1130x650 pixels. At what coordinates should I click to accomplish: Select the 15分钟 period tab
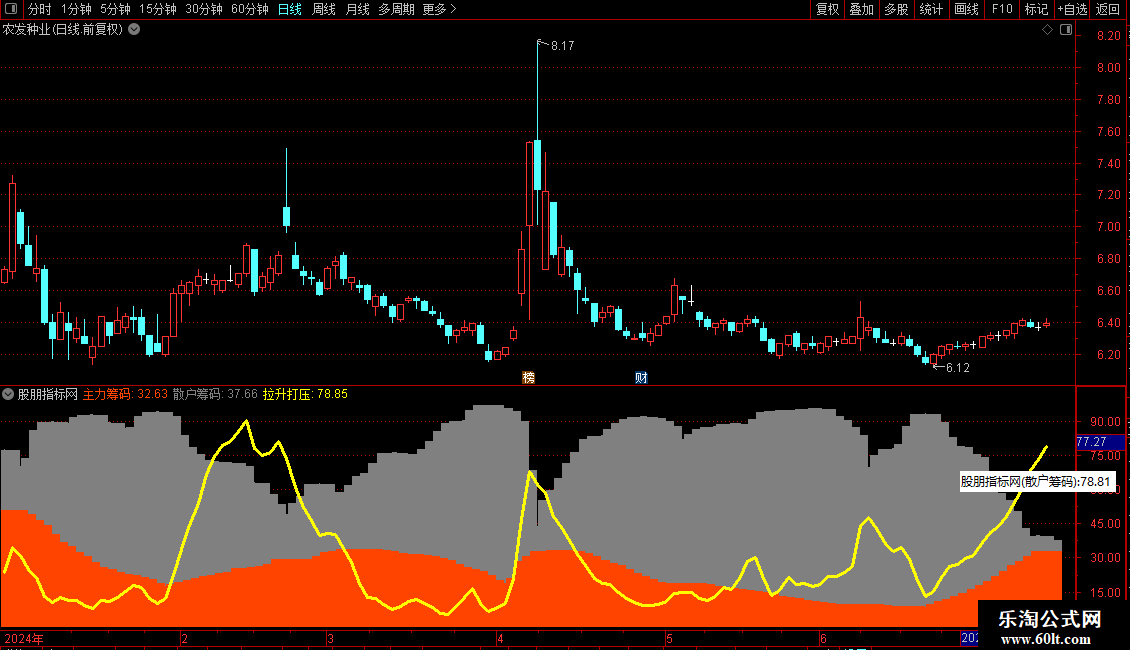tap(158, 9)
